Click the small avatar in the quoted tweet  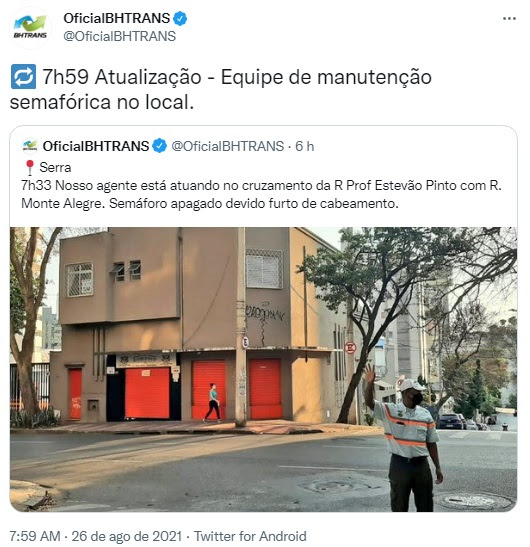click(30, 146)
